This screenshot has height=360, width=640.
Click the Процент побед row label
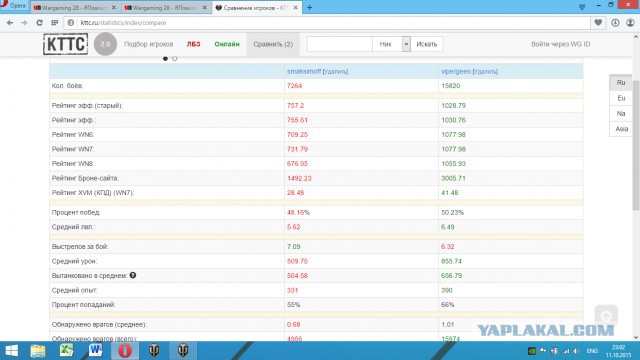pos(76,213)
